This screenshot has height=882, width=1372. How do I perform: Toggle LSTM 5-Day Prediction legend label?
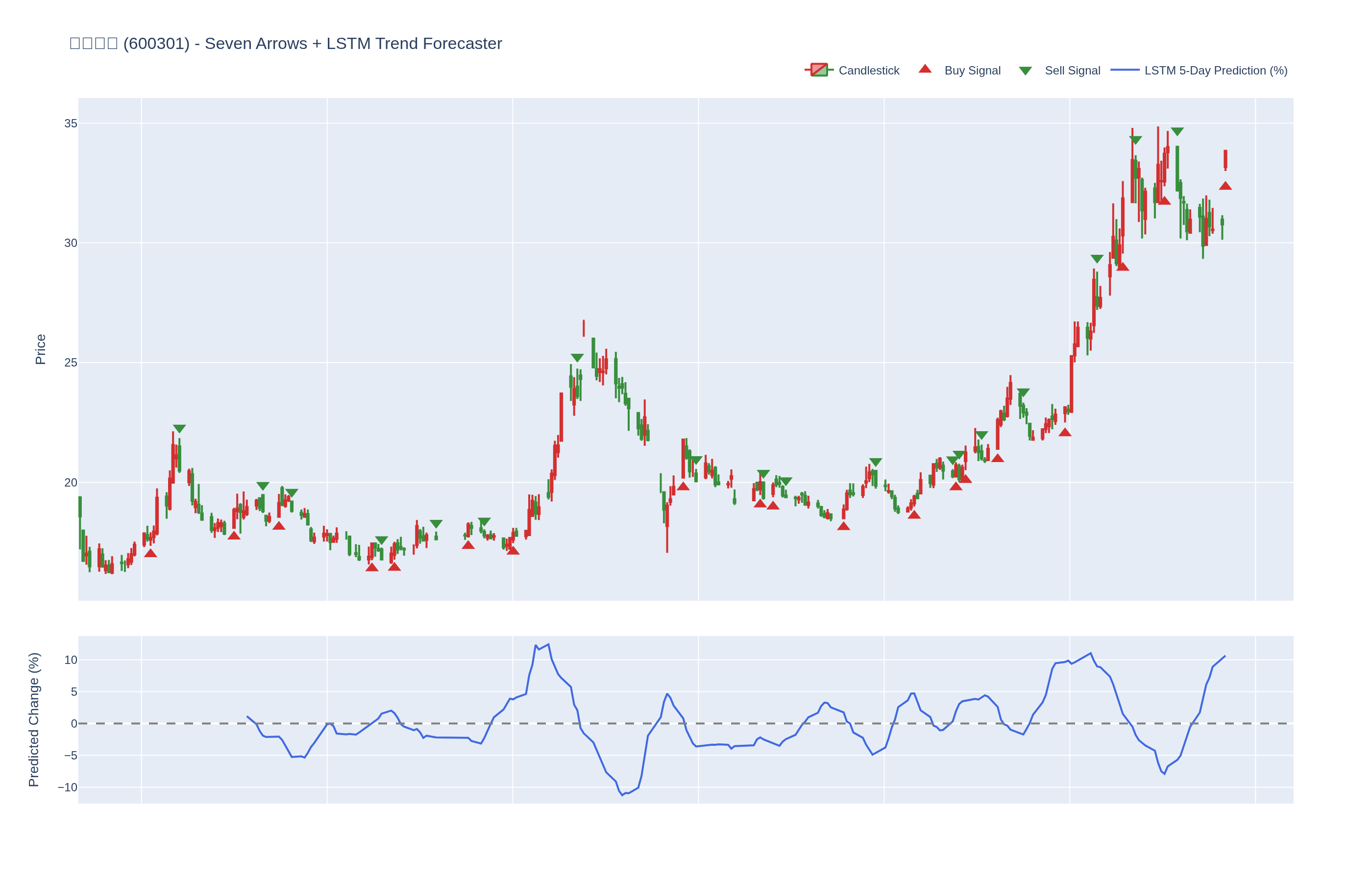[x=1215, y=71]
